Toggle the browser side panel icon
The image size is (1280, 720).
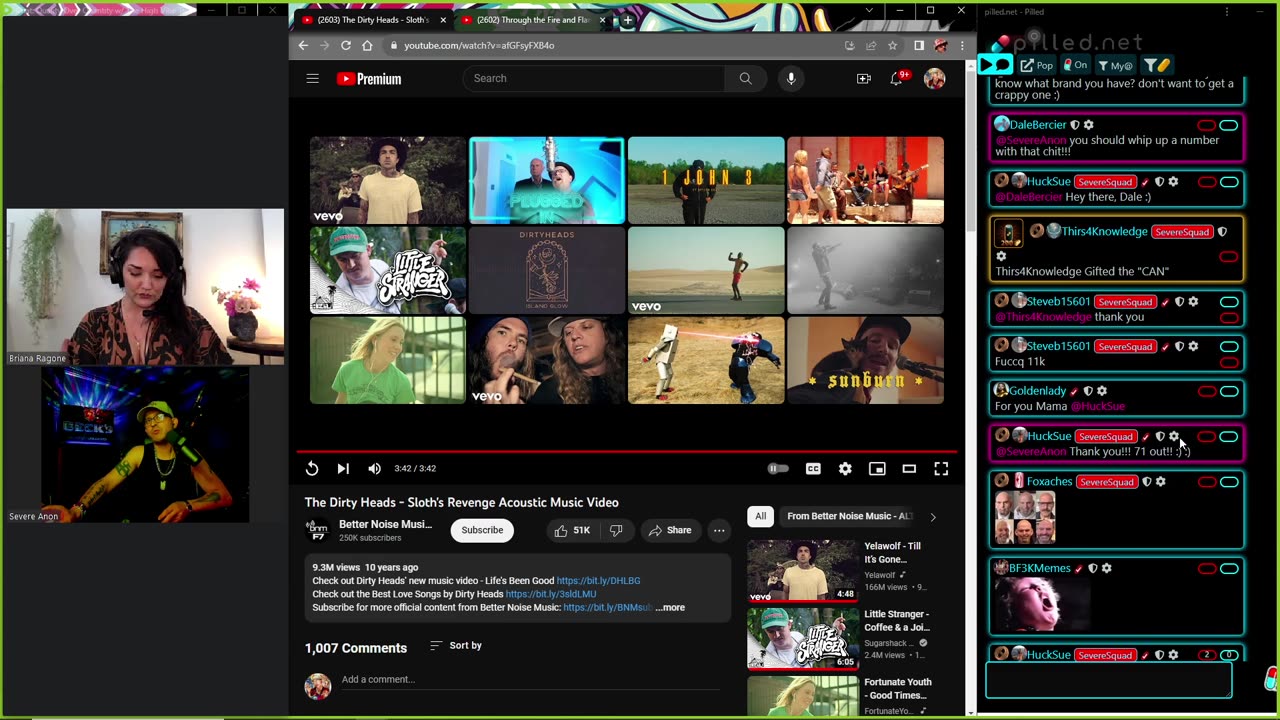(x=919, y=45)
